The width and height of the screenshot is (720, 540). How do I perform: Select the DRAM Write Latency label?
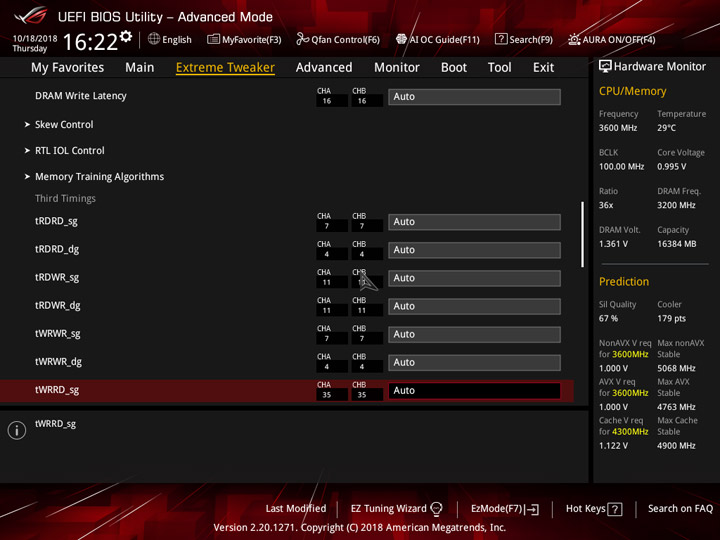[81, 96]
